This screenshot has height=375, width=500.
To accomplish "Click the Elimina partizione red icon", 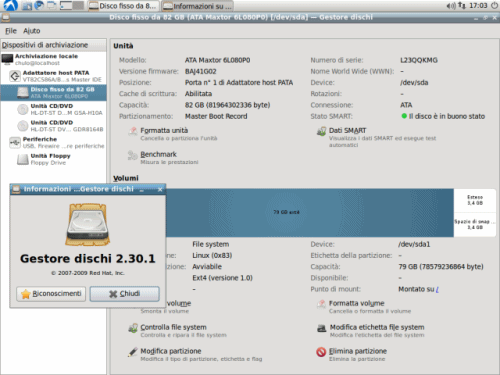I will point(321,352).
